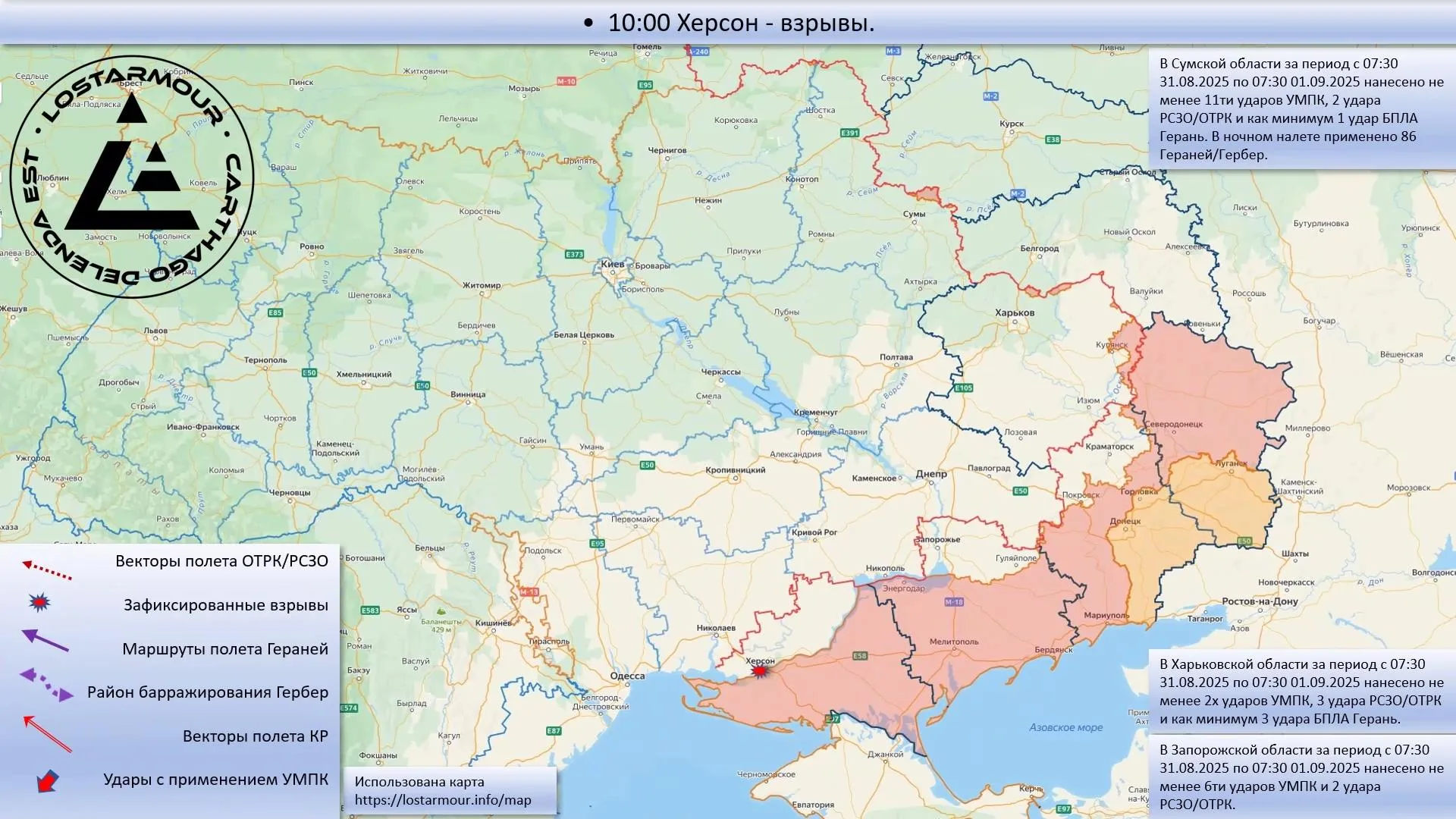Click the purple Герань route arrow icon
The image size is (1456, 819).
tap(45, 641)
